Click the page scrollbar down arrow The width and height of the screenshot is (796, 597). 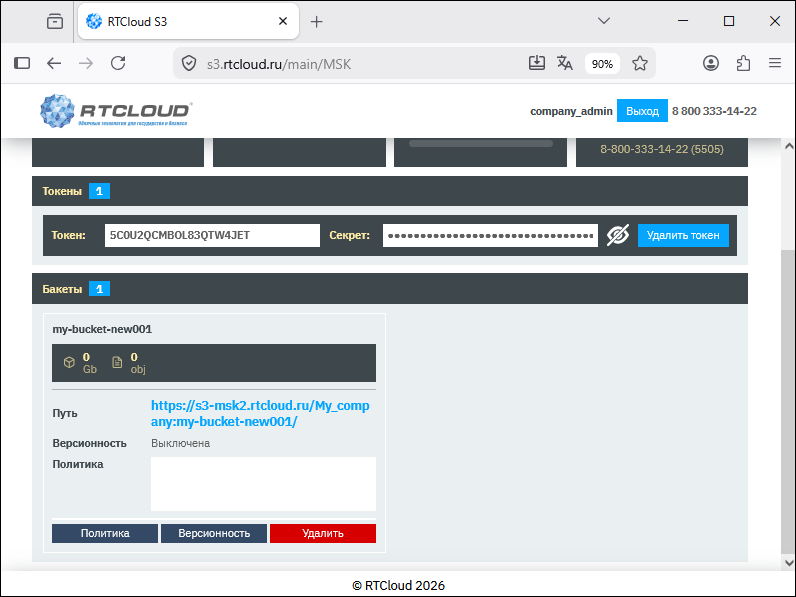(x=788, y=562)
